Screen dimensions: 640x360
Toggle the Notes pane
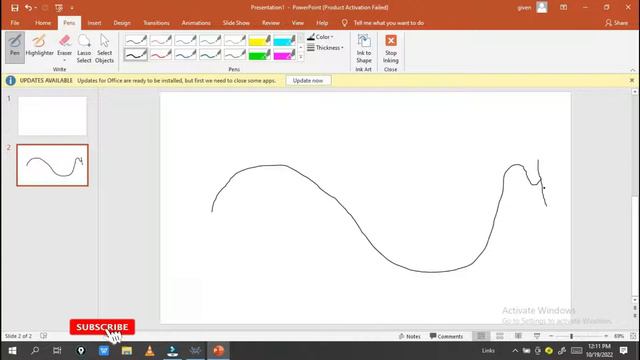(409, 336)
